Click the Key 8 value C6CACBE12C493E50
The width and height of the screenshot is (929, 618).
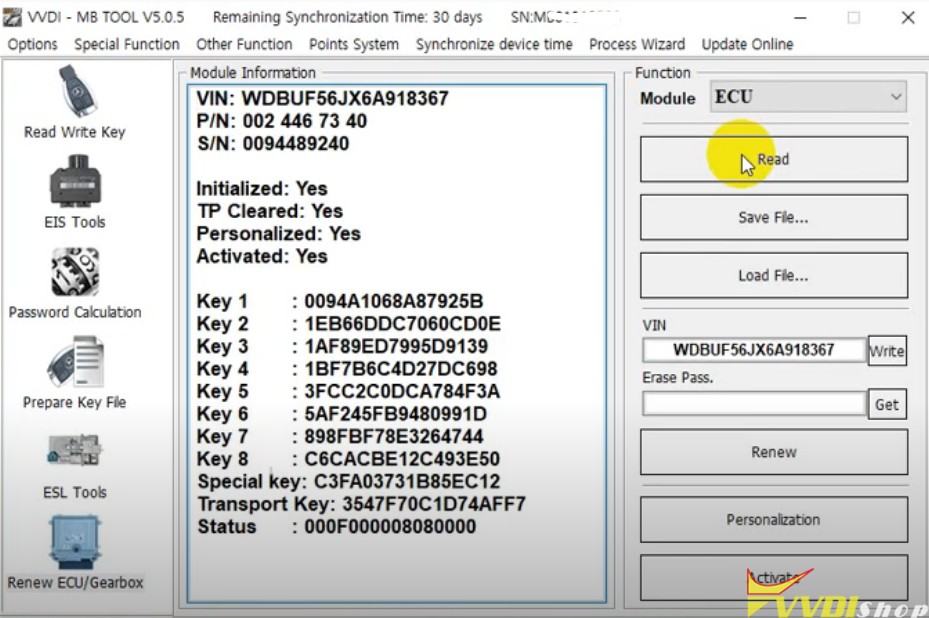402,459
